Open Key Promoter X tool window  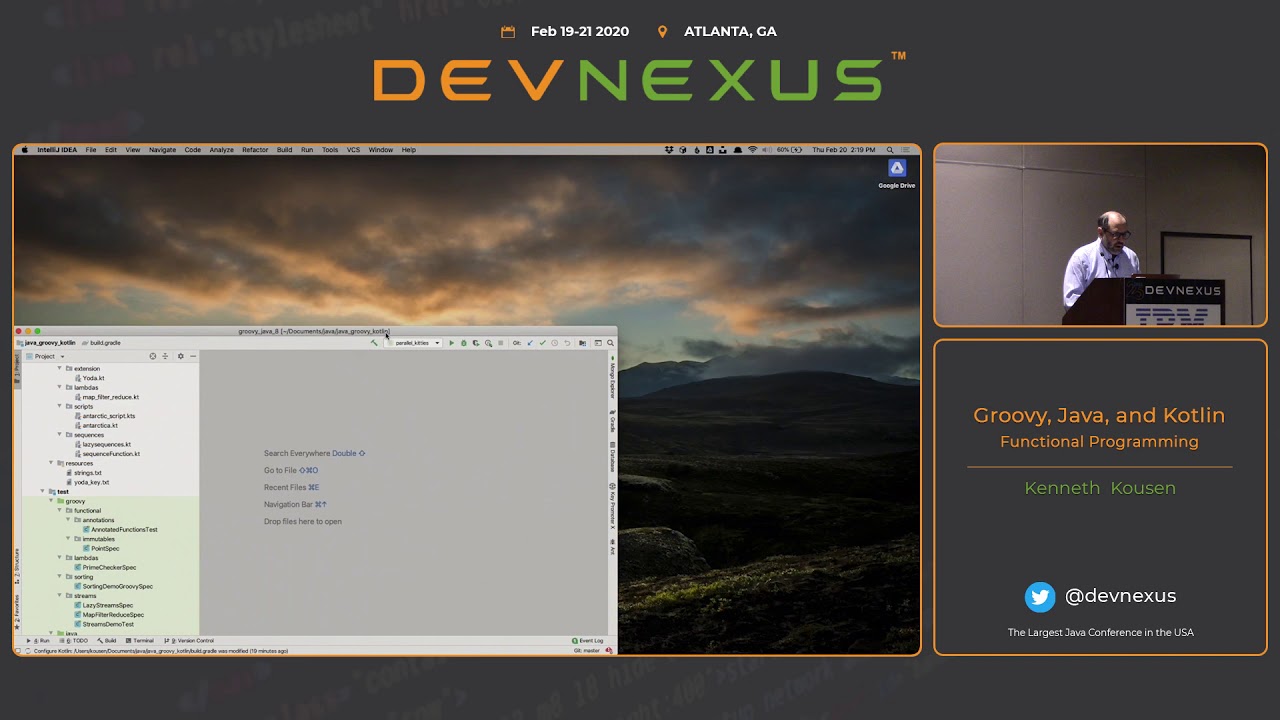(613, 507)
